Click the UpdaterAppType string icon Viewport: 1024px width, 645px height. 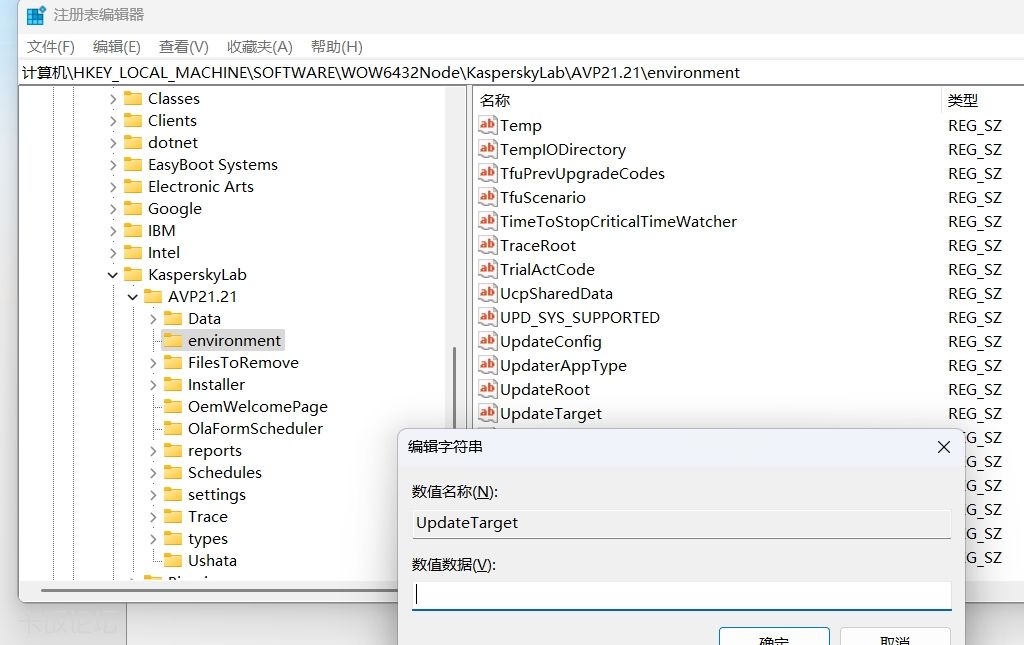[487, 365]
